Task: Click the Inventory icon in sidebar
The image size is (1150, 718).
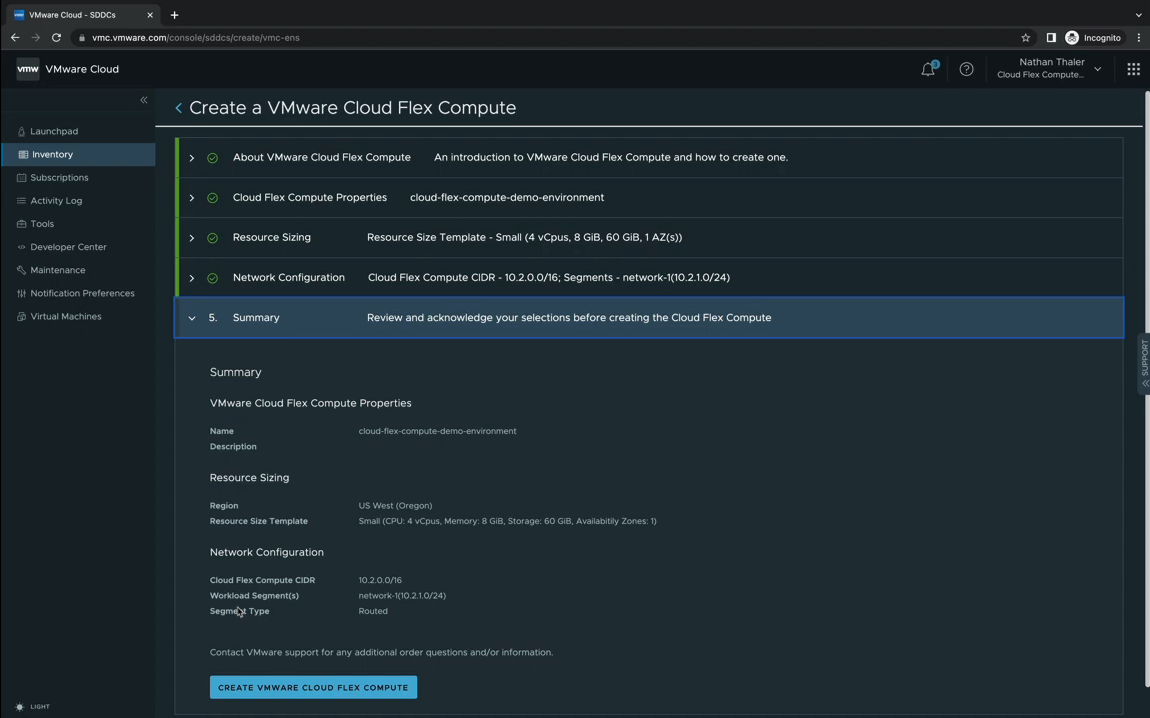Action: click(23, 155)
